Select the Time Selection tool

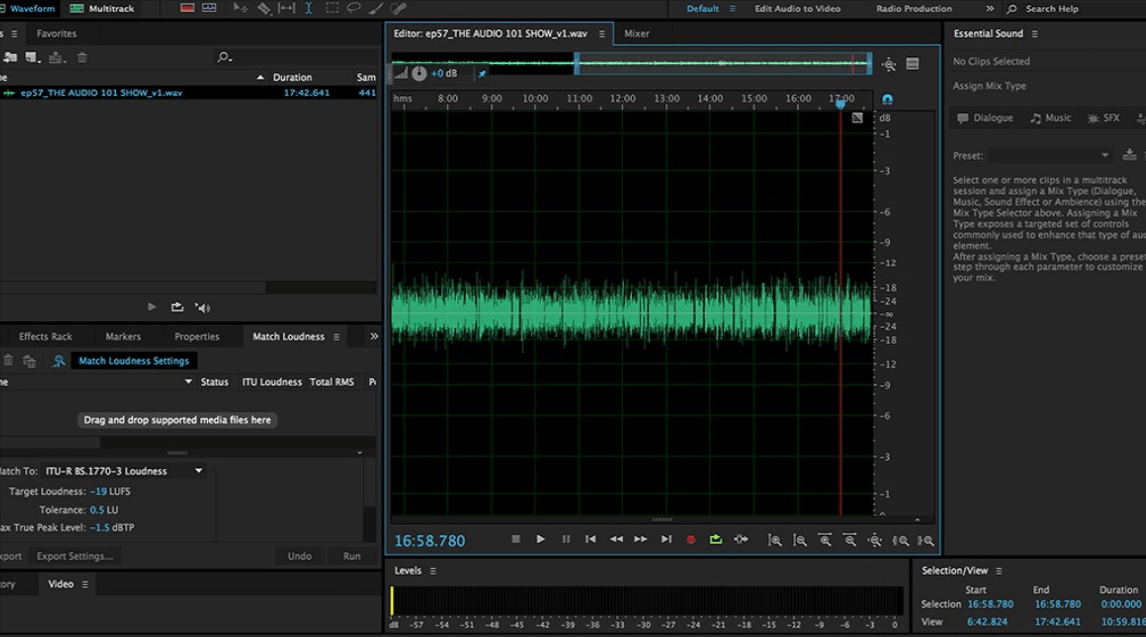(308, 8)
